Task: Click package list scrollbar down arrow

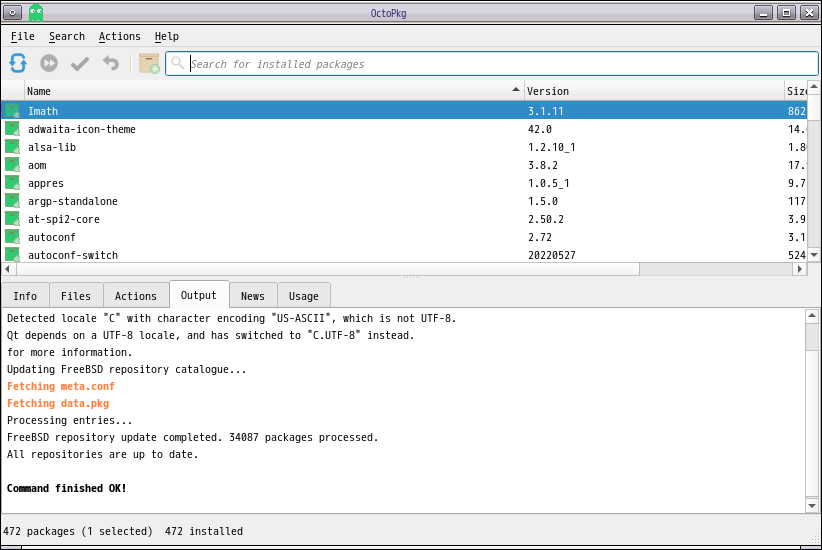Action: tap(814, 255)
